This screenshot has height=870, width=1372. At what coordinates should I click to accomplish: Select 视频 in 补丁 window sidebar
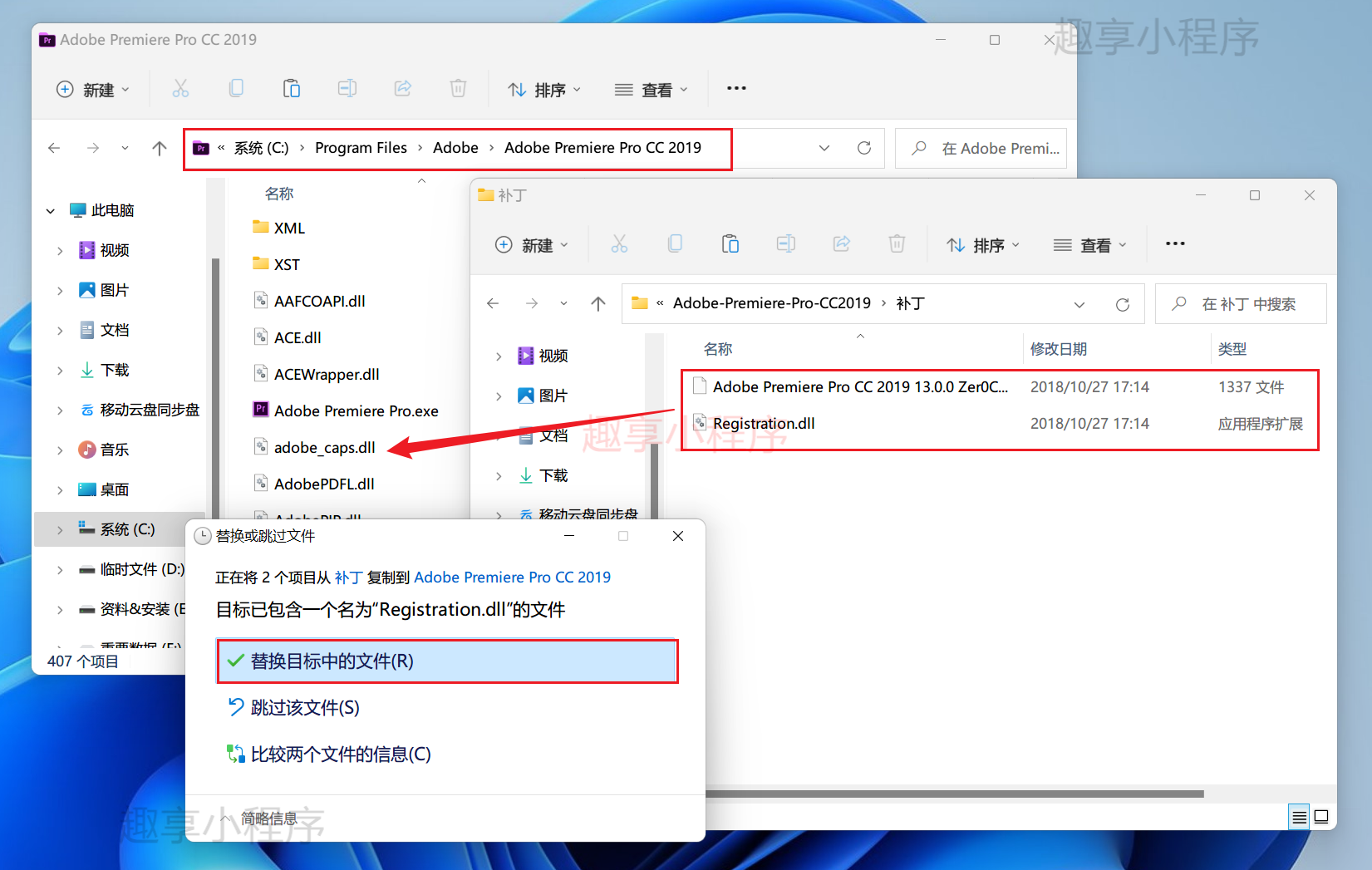pyautogui.click(x=553, y=356)
